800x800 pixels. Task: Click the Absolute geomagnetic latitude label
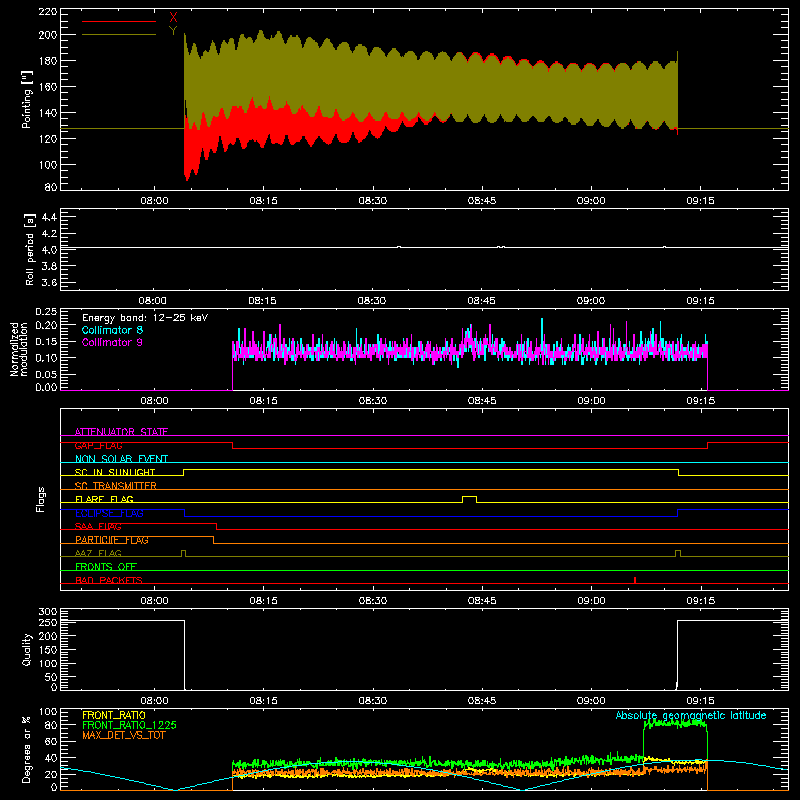coord(691,716)
